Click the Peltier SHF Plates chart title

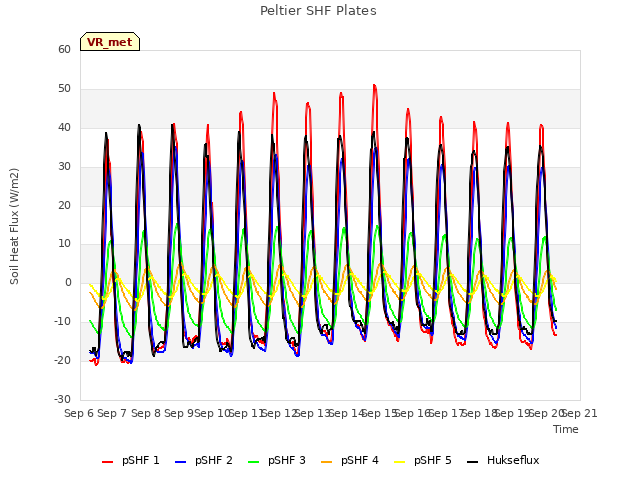(x=318, y=11)
